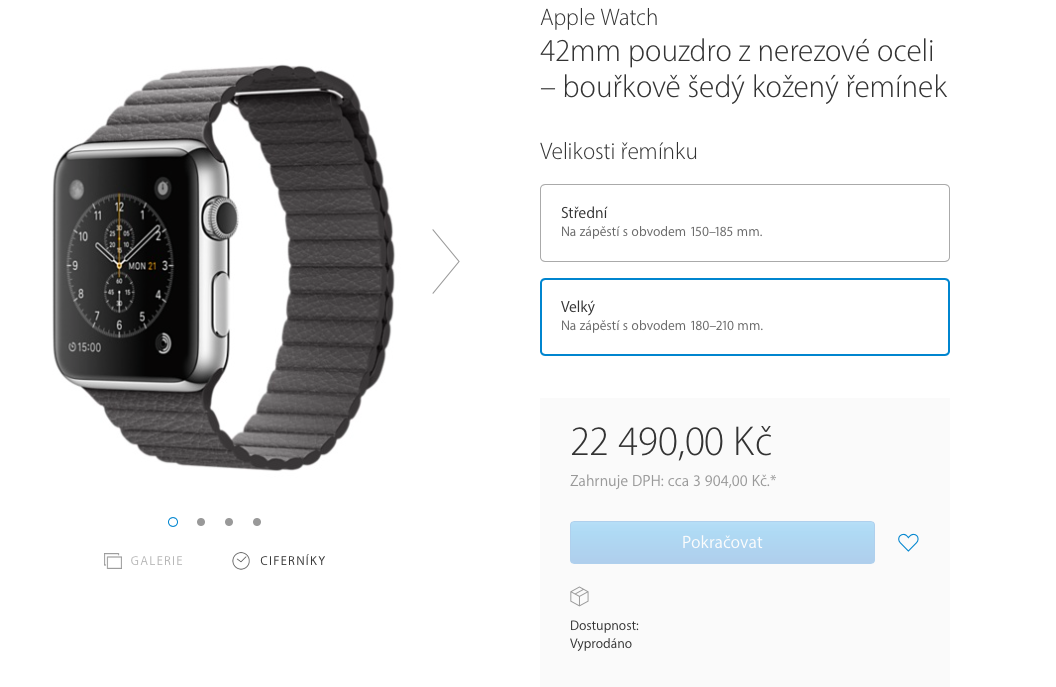
Task: Click the DPH tax note text
Action: [673, 481]
